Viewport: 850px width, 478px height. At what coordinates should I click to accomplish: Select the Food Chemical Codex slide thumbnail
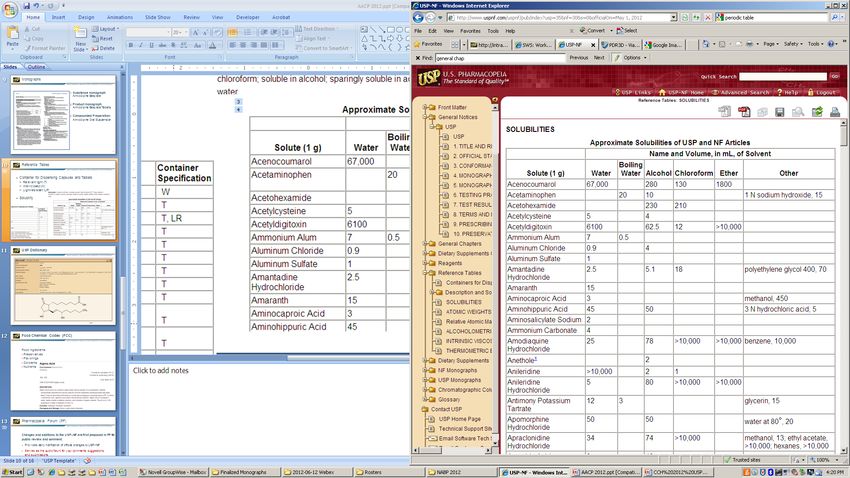pyautogui.click(x=63, y=371)
